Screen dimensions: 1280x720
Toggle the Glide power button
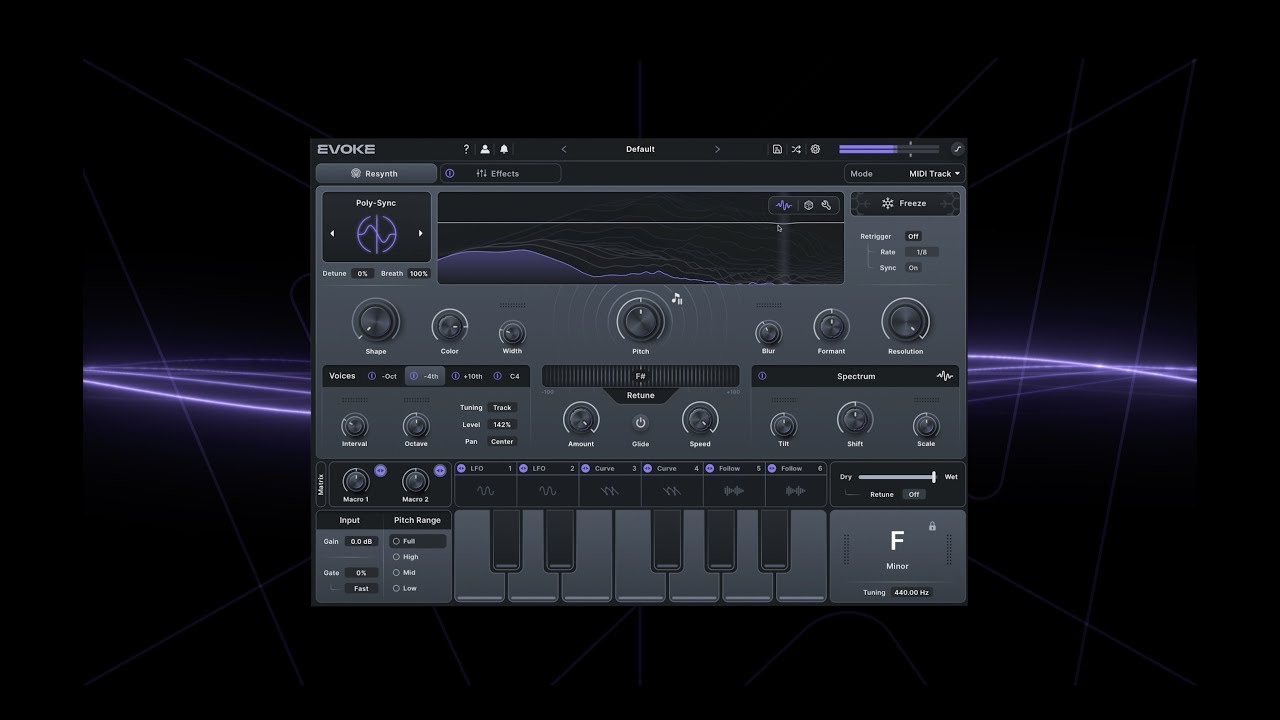click(640, 422)
